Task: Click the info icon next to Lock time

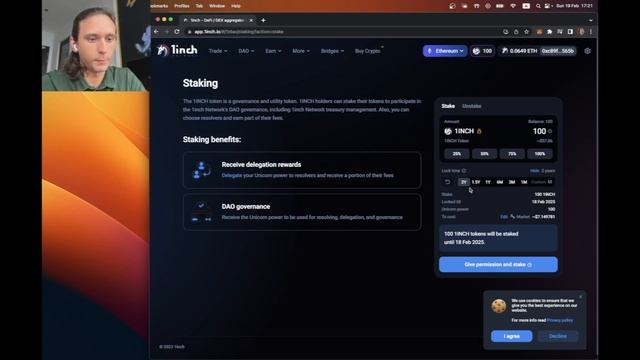Action: click(x=464, y=171)
